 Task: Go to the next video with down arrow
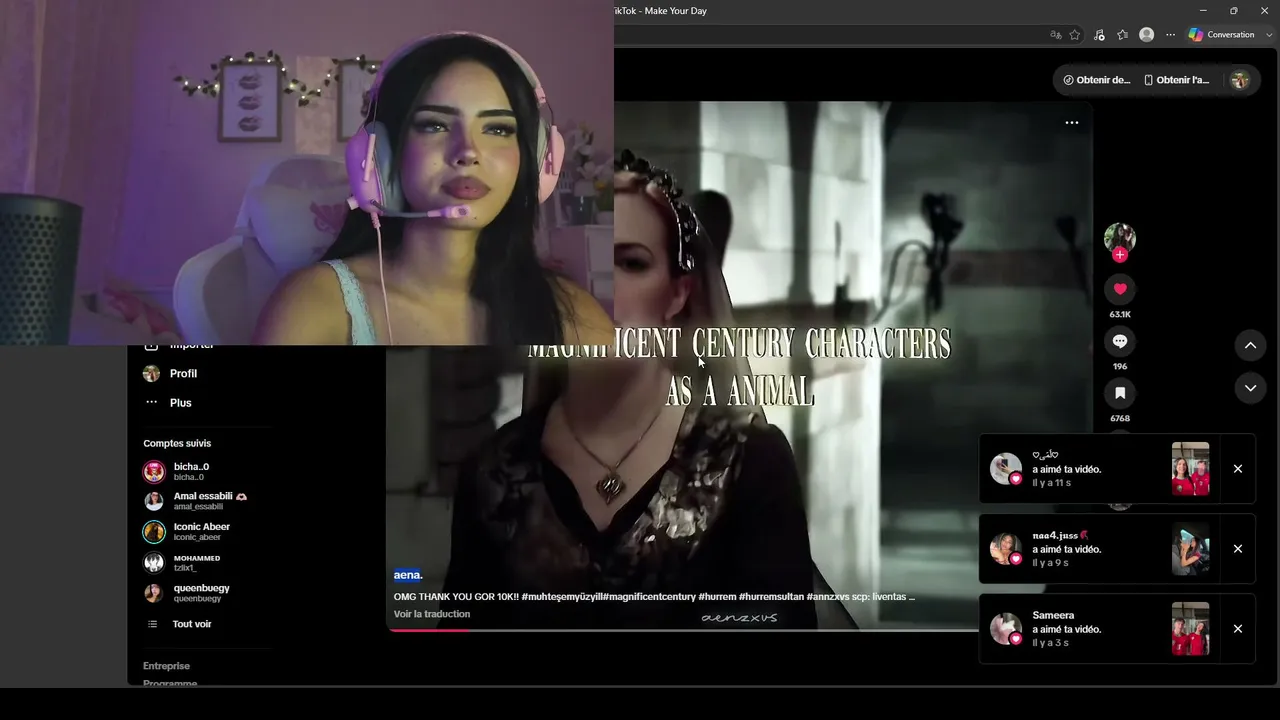(x=1250, y=388)
